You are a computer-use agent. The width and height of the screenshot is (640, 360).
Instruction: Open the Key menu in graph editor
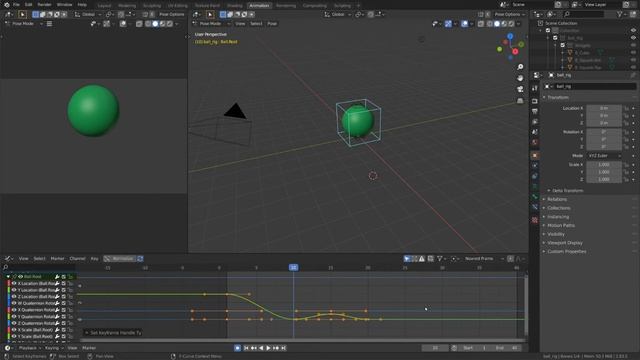pos(94,259)
